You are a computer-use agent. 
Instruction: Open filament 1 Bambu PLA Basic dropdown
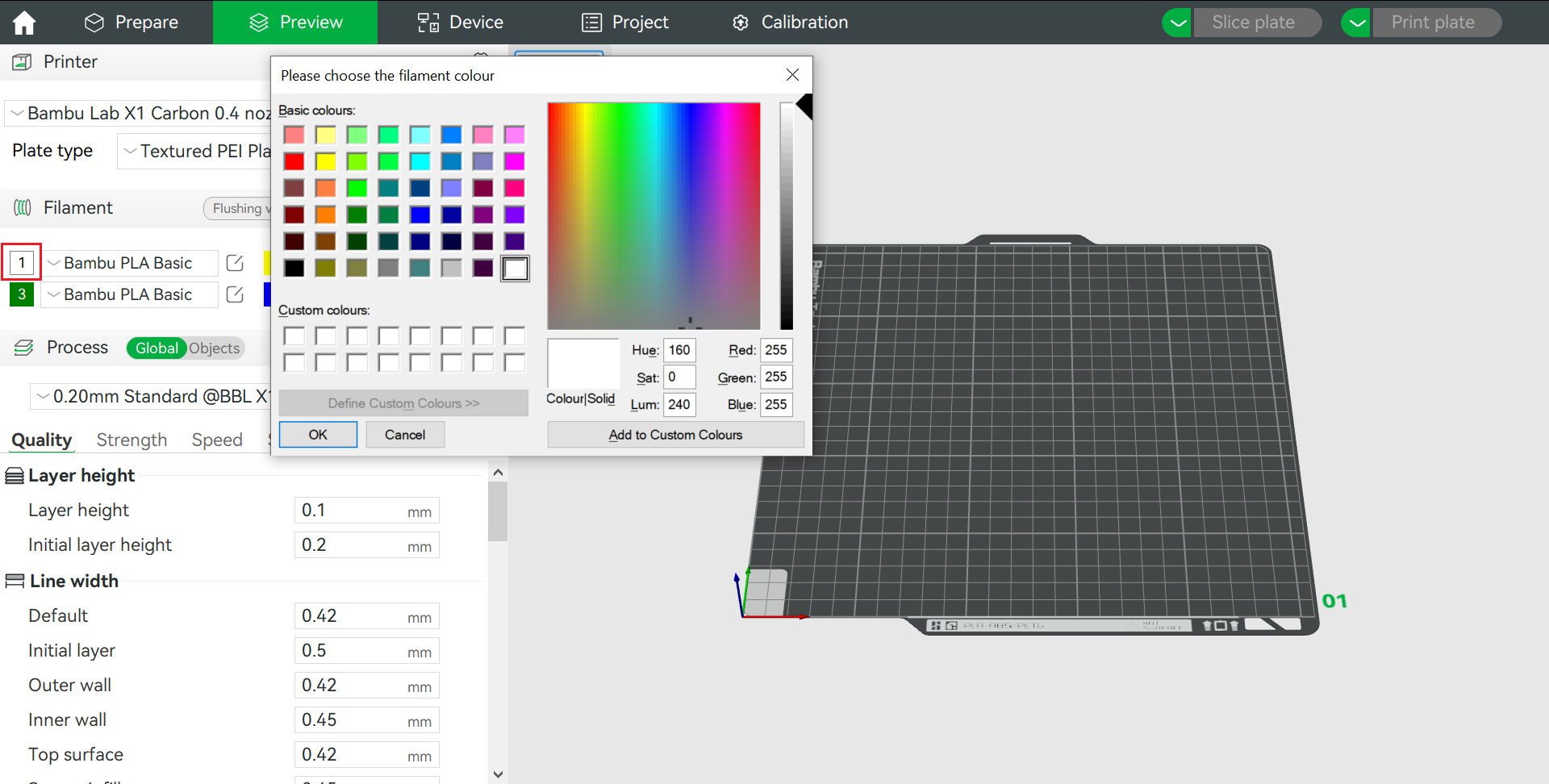click(x=130, y=263)
